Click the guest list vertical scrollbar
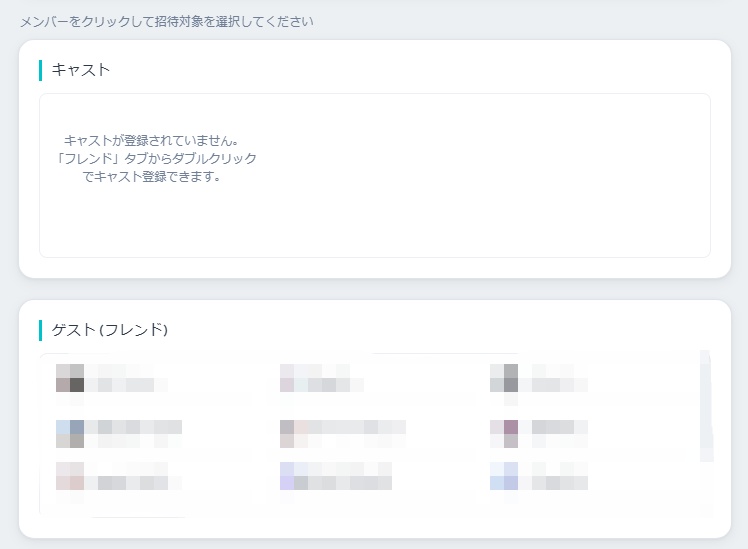Viewport: 748px width, 549px height. 706,406
